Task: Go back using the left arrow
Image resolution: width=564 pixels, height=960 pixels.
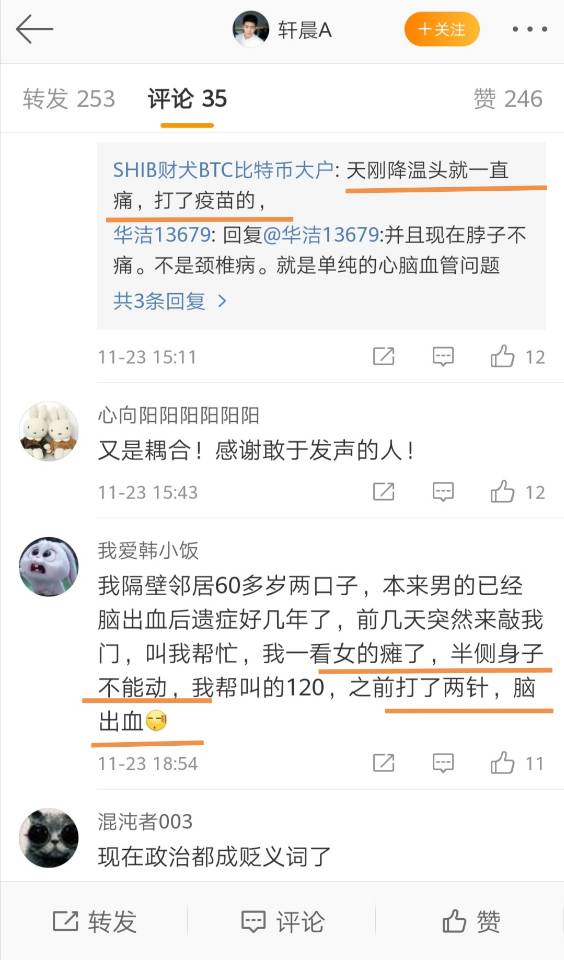Action: click(34, 29)
